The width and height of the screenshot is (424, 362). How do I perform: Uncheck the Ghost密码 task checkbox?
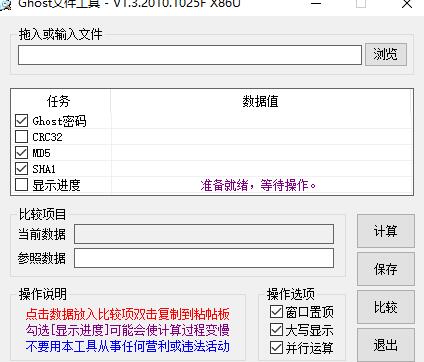(21, 121)
